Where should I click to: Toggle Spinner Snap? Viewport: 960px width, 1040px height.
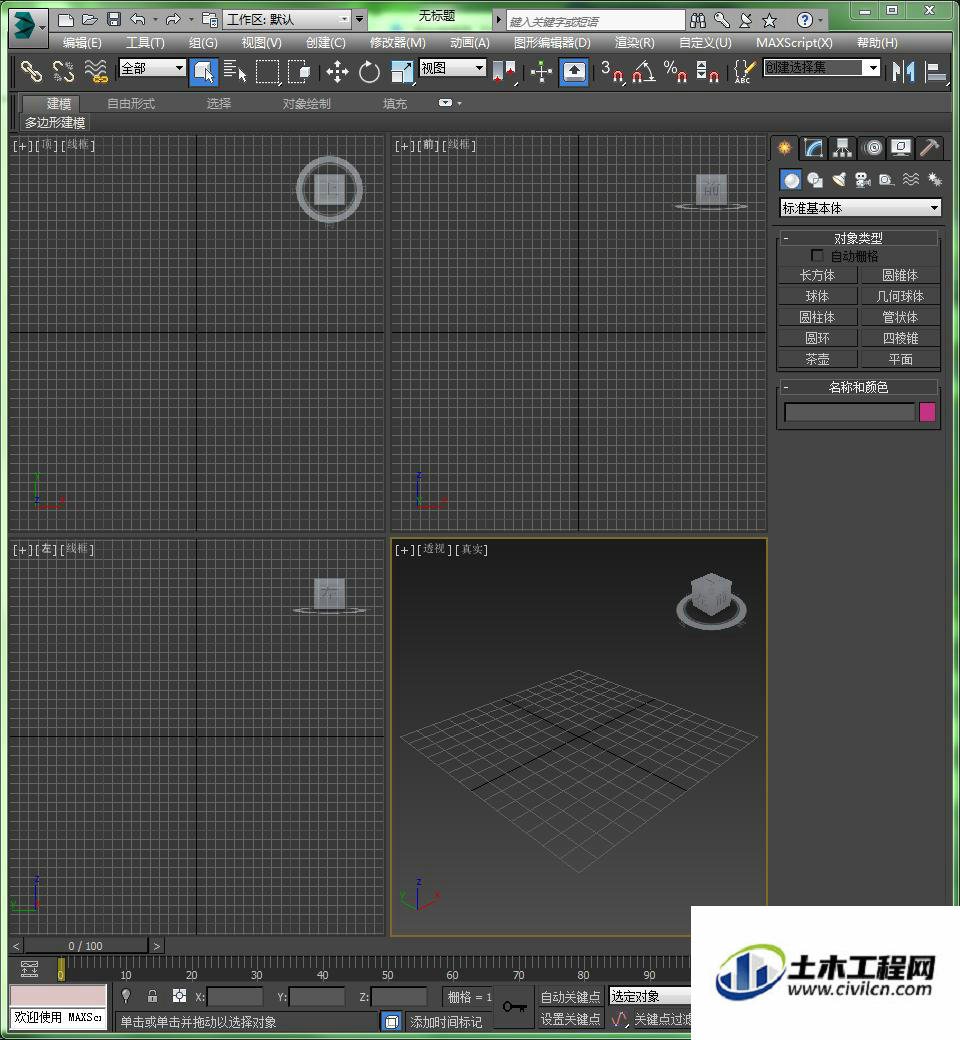point(707,71)
